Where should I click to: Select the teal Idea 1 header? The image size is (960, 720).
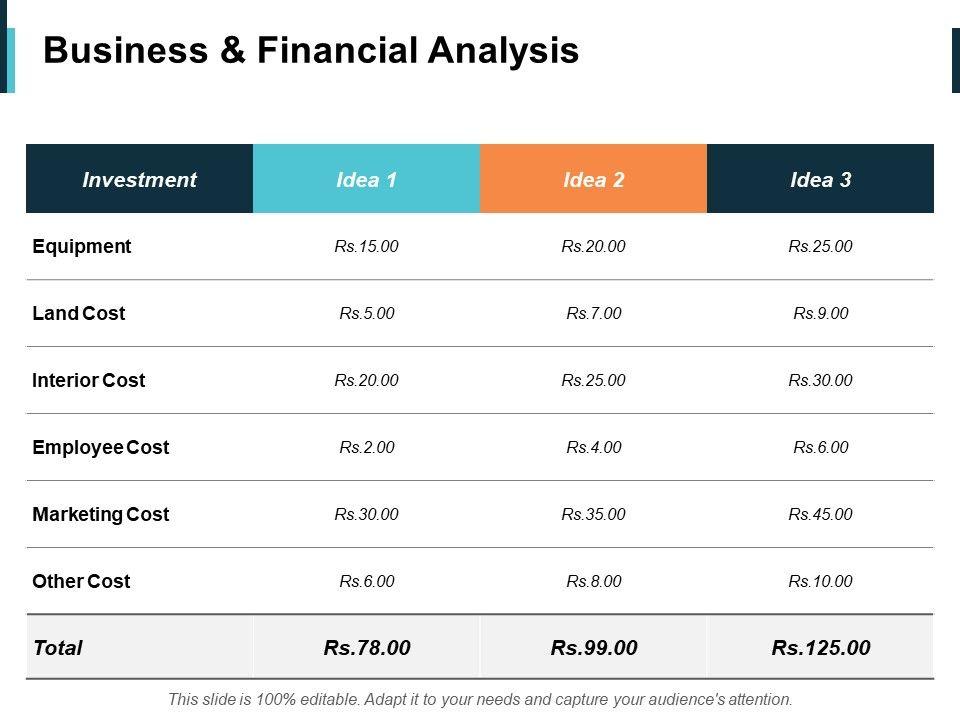click(x=367, y=180)
